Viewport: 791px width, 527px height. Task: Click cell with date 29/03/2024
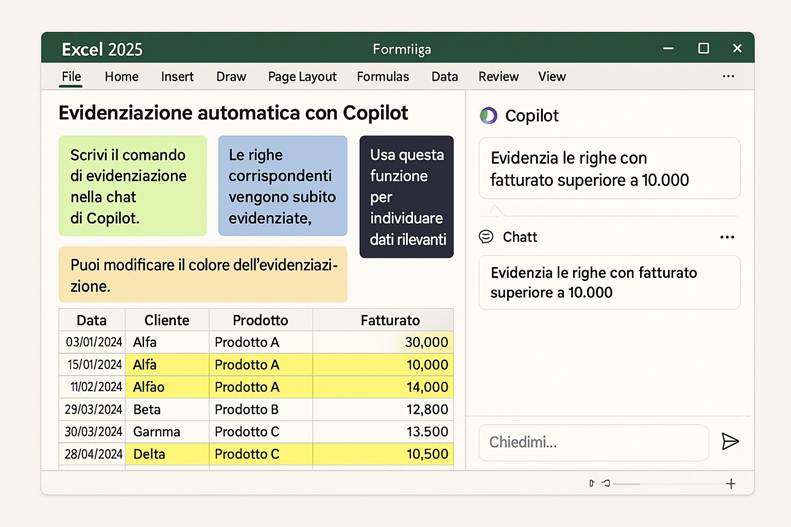click(x=92, y=409)
